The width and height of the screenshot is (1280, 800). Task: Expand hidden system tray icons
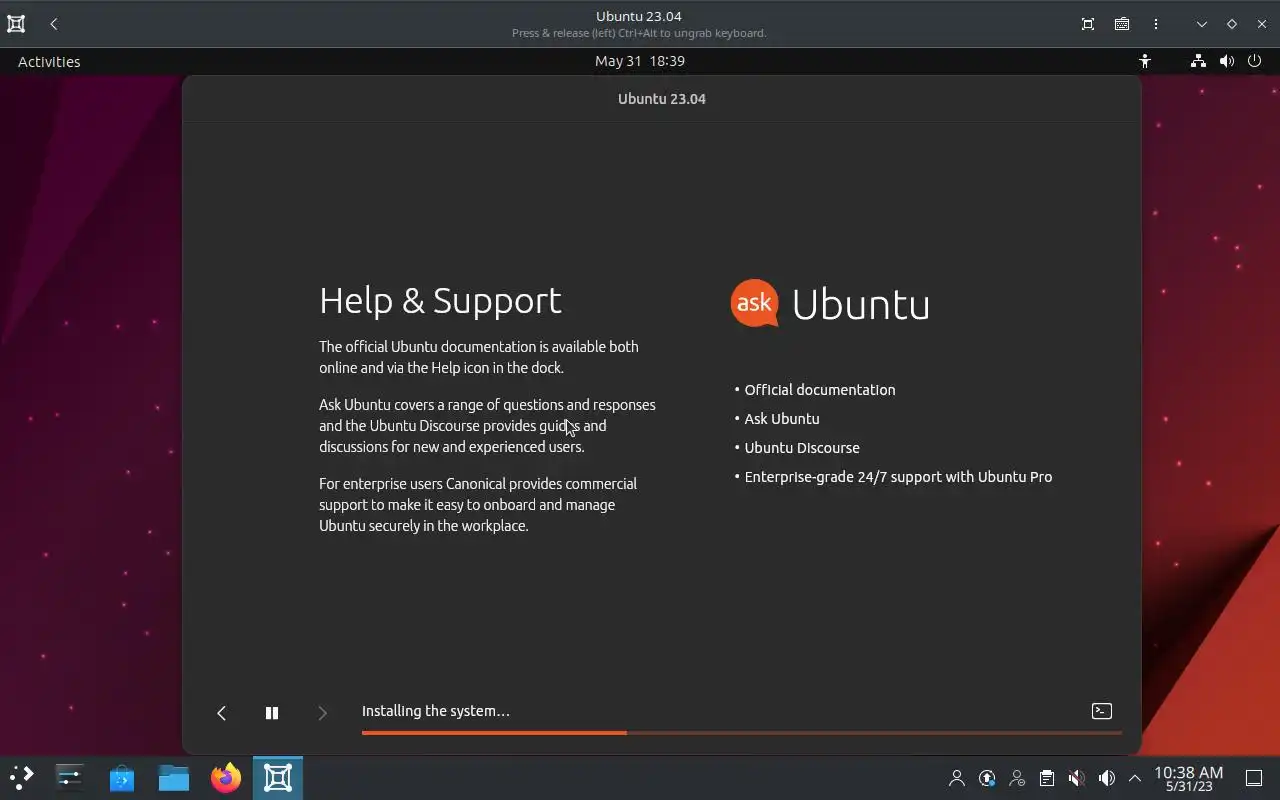coord(1135,778)
